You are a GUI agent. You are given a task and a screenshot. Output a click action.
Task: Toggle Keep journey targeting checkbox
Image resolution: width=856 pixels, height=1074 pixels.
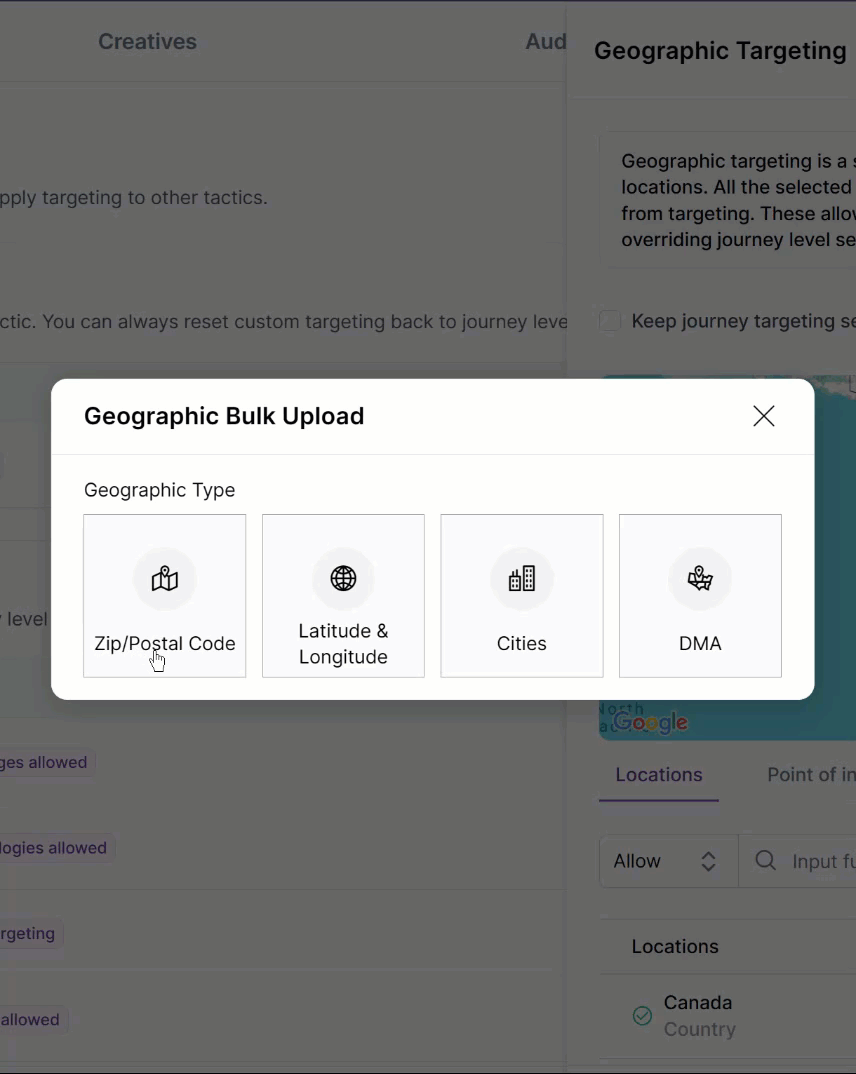610,321
